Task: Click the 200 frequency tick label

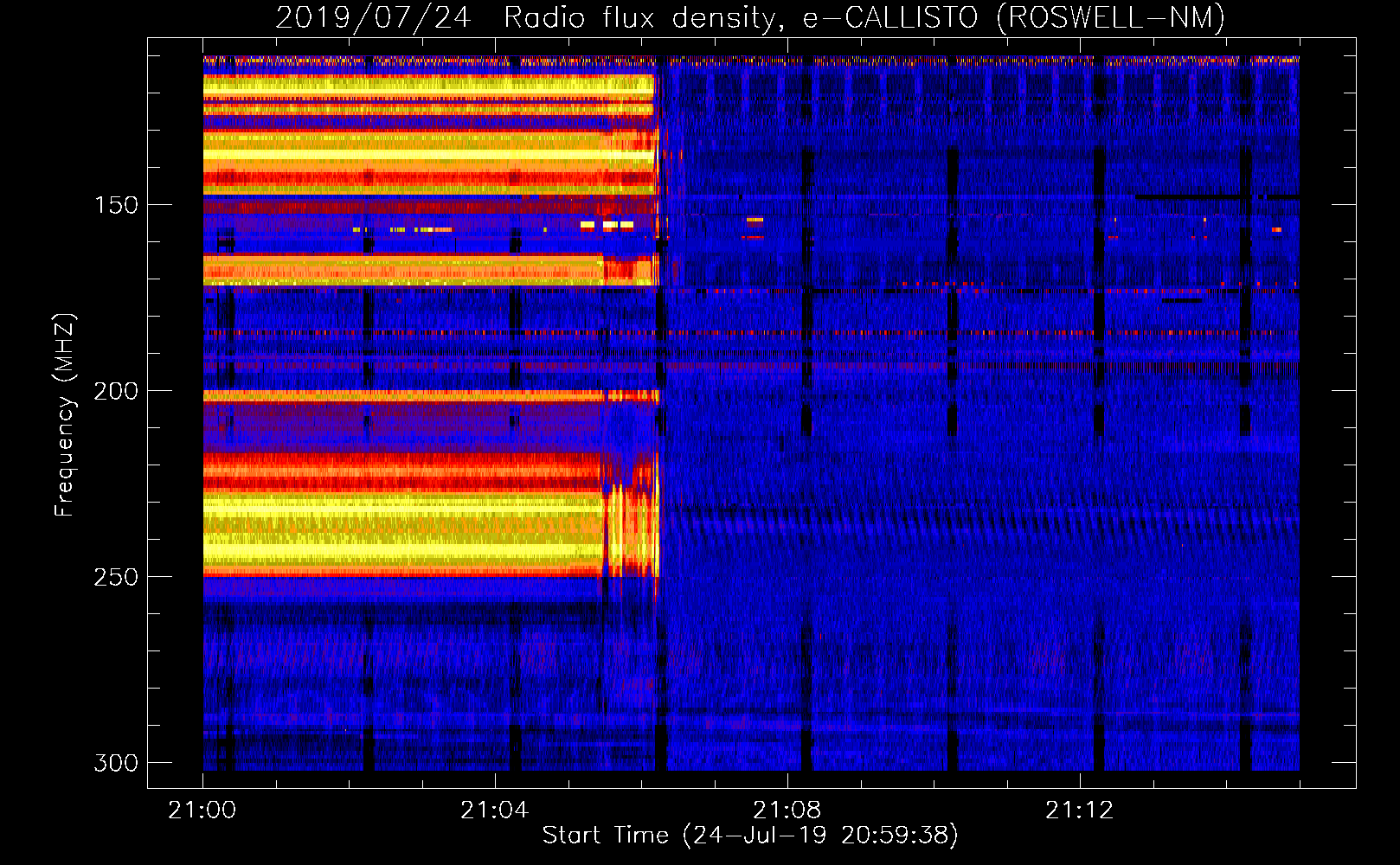Action: point(116,391)
